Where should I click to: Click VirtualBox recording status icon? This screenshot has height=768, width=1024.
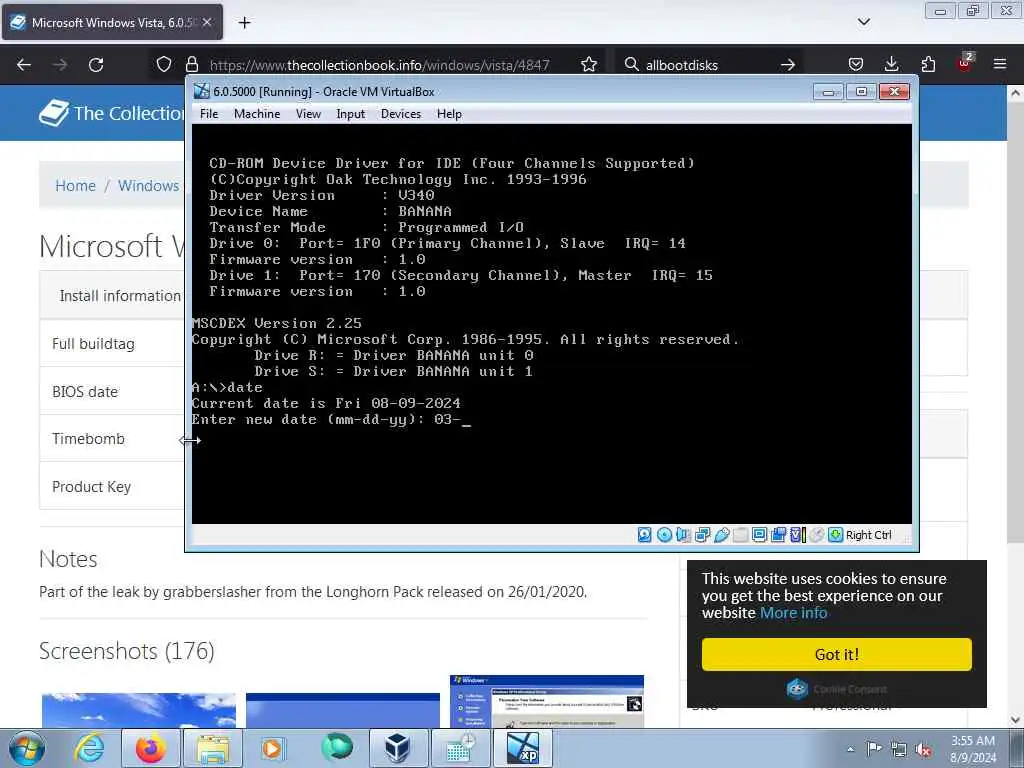click(x=778, y=535)
